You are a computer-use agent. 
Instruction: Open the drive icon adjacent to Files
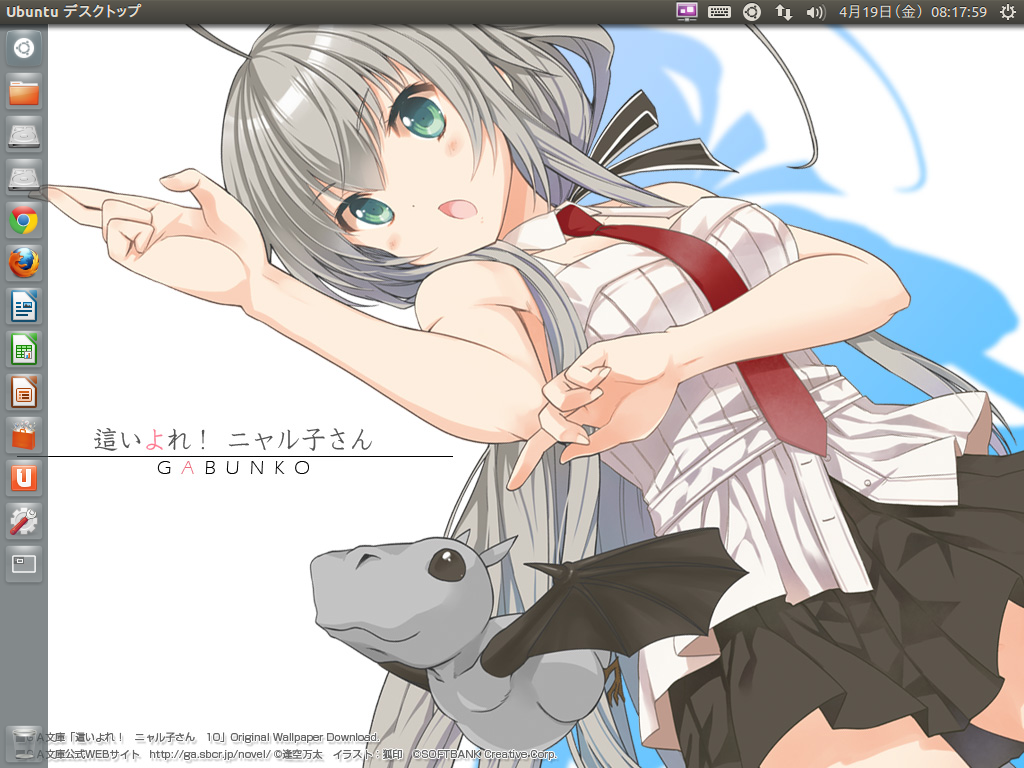24,135
